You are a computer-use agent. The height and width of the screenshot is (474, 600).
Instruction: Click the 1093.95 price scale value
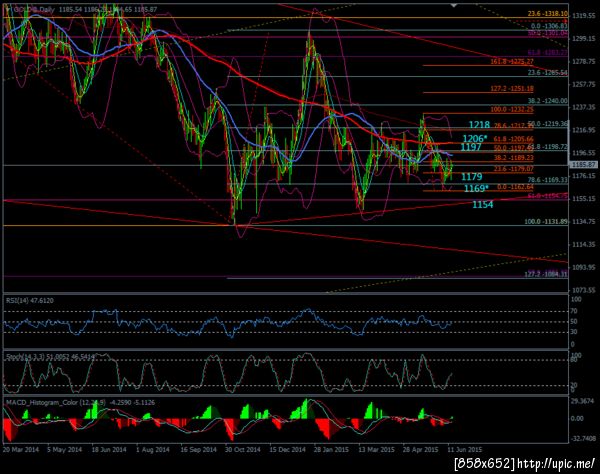click(x=584, y=267)
